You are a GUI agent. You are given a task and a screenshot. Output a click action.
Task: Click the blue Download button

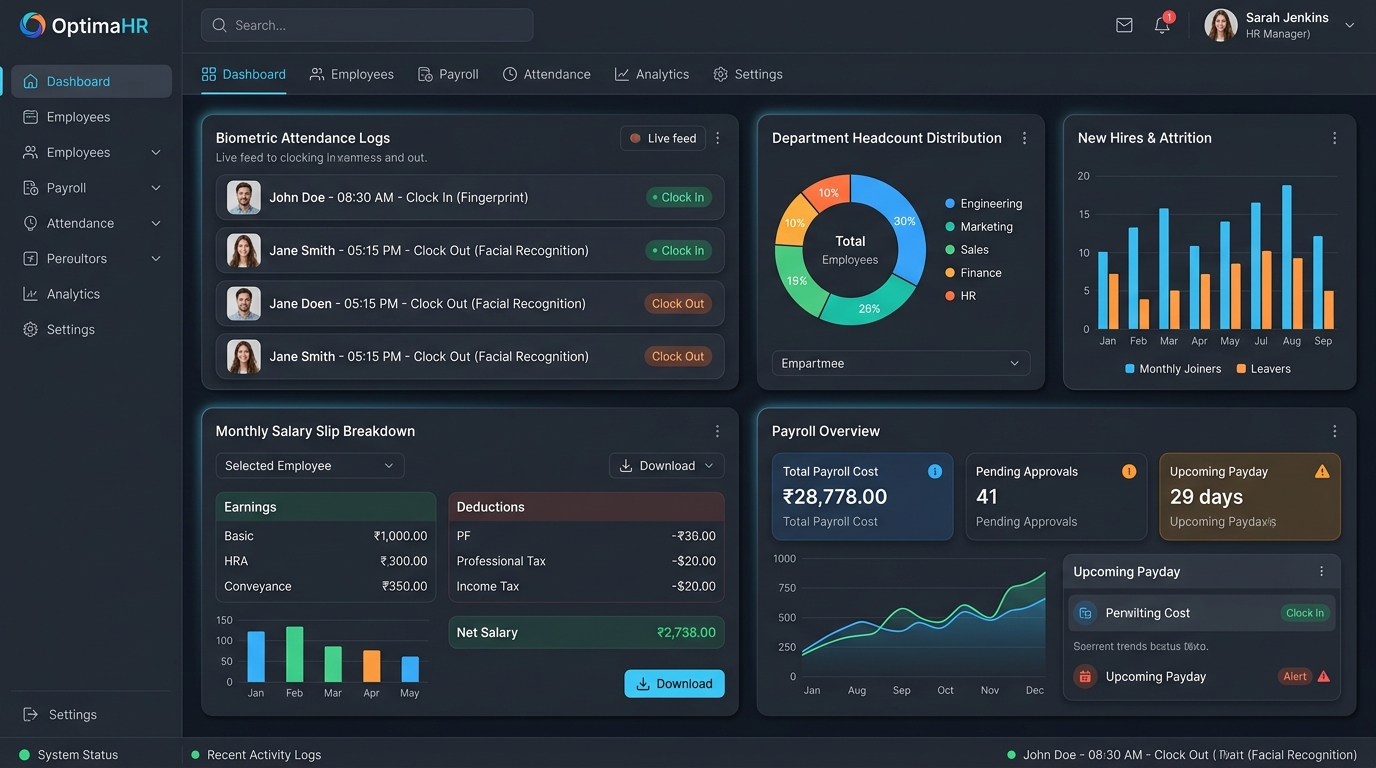(674, 684)
